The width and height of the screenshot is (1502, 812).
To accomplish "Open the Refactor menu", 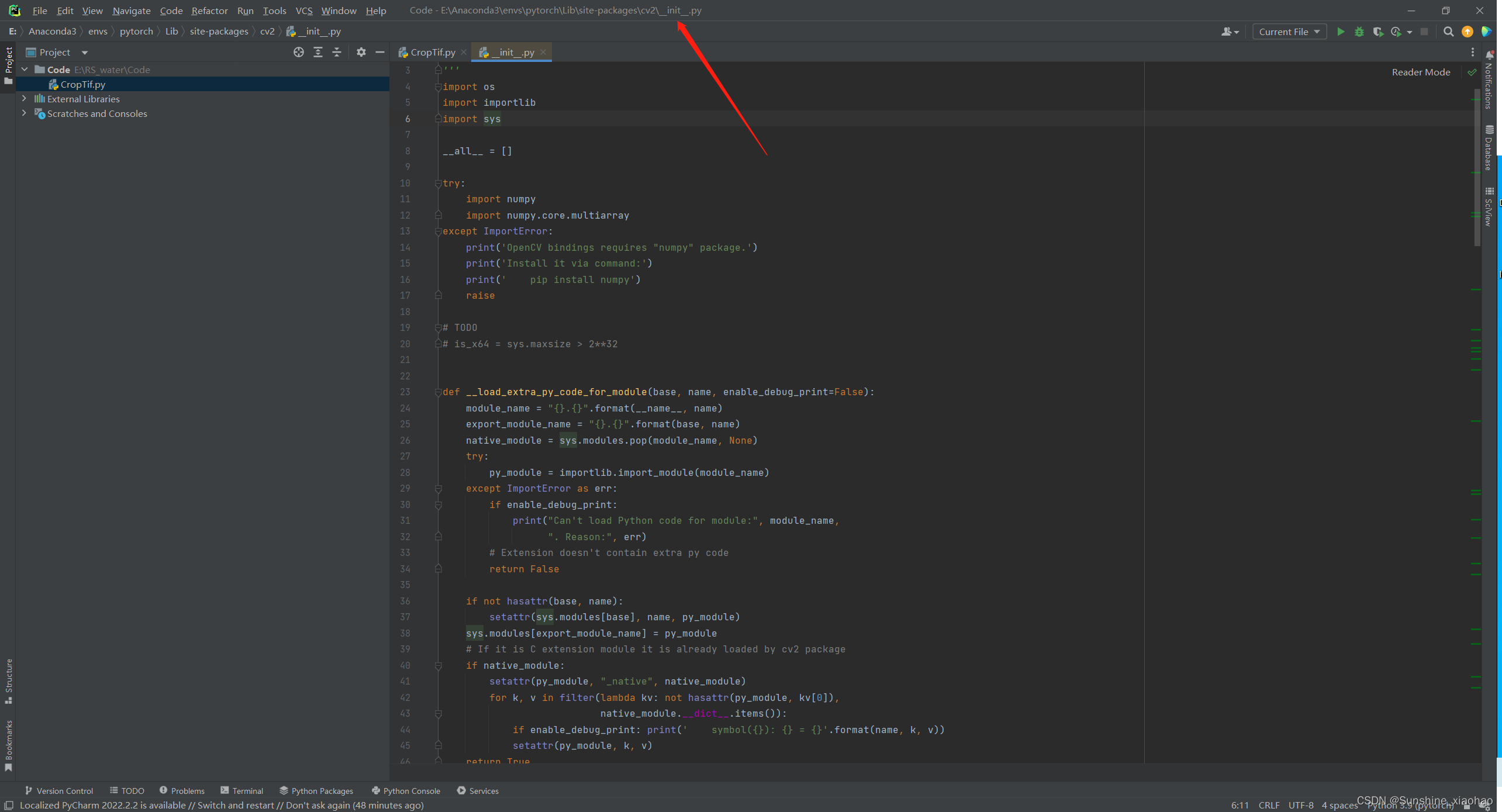I will tap(209, 11).
